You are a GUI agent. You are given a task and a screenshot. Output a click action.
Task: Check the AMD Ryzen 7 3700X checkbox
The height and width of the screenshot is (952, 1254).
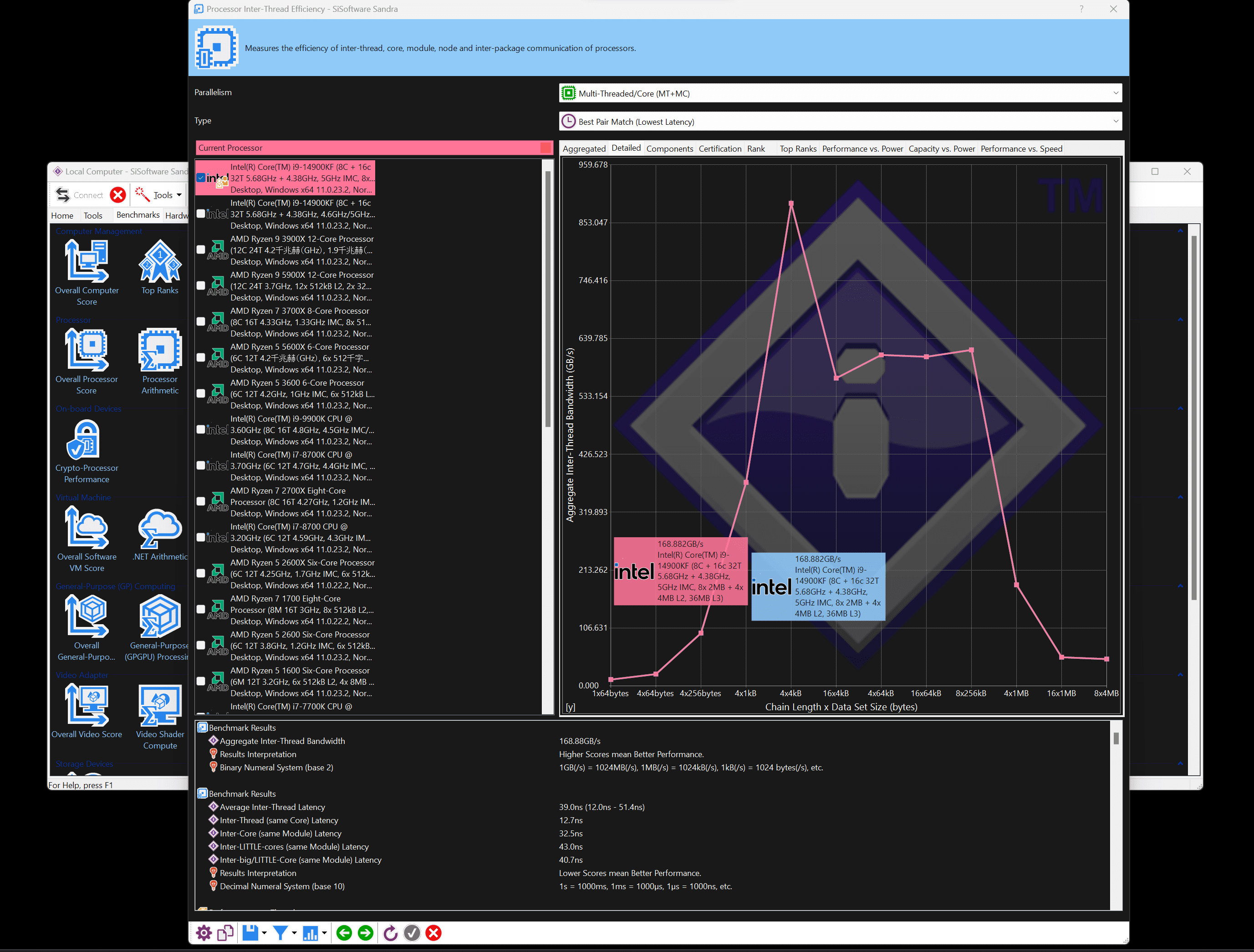[x=201, y=321]
